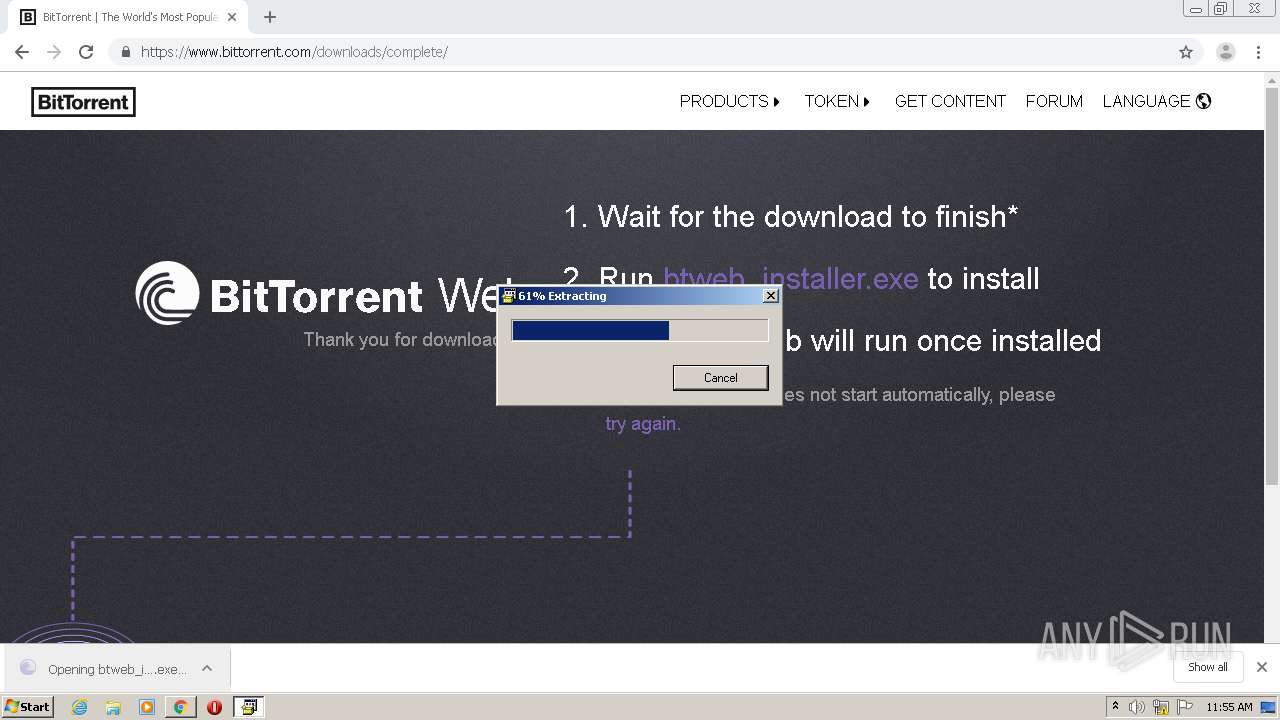Open the Chrome three-dot menu
This screenshot has width=1280, height=720.
(1259, 52)
